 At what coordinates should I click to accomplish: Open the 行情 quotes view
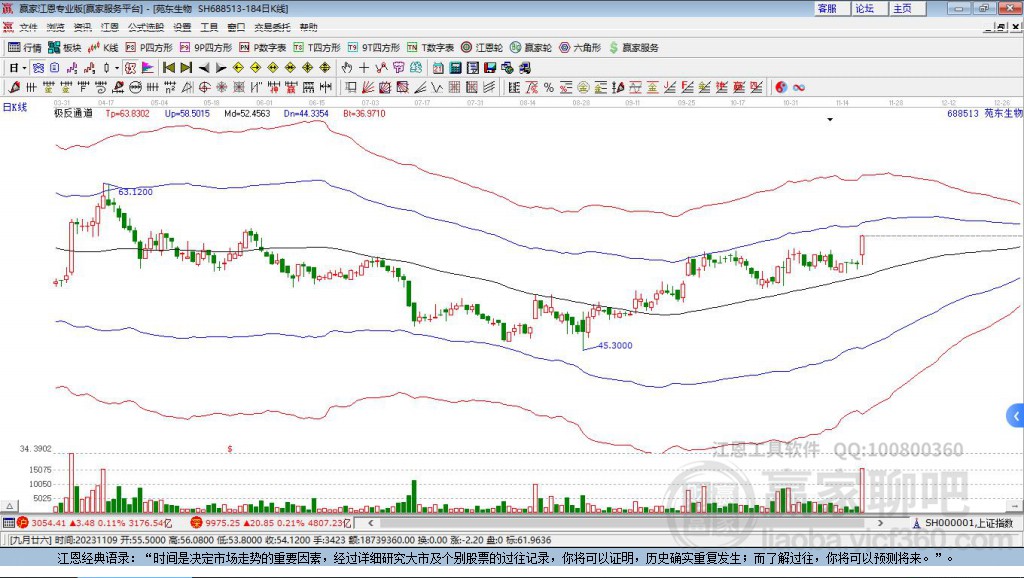[24, 48]
